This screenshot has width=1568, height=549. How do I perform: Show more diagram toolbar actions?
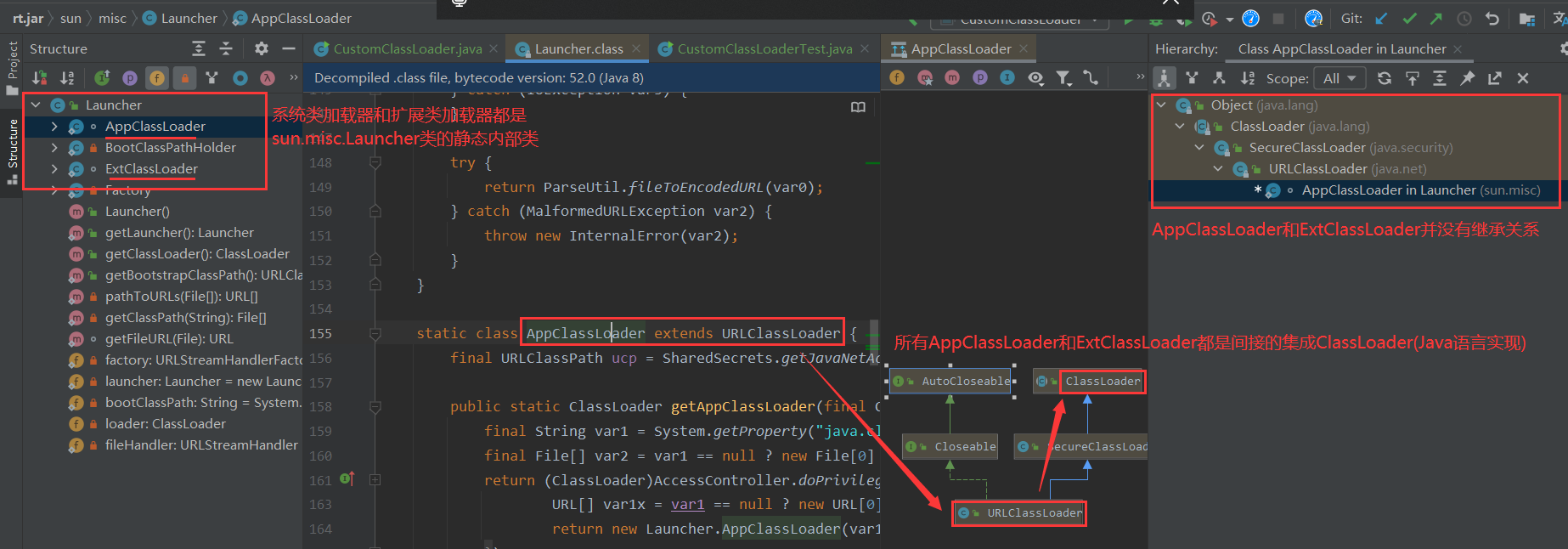1140,77
